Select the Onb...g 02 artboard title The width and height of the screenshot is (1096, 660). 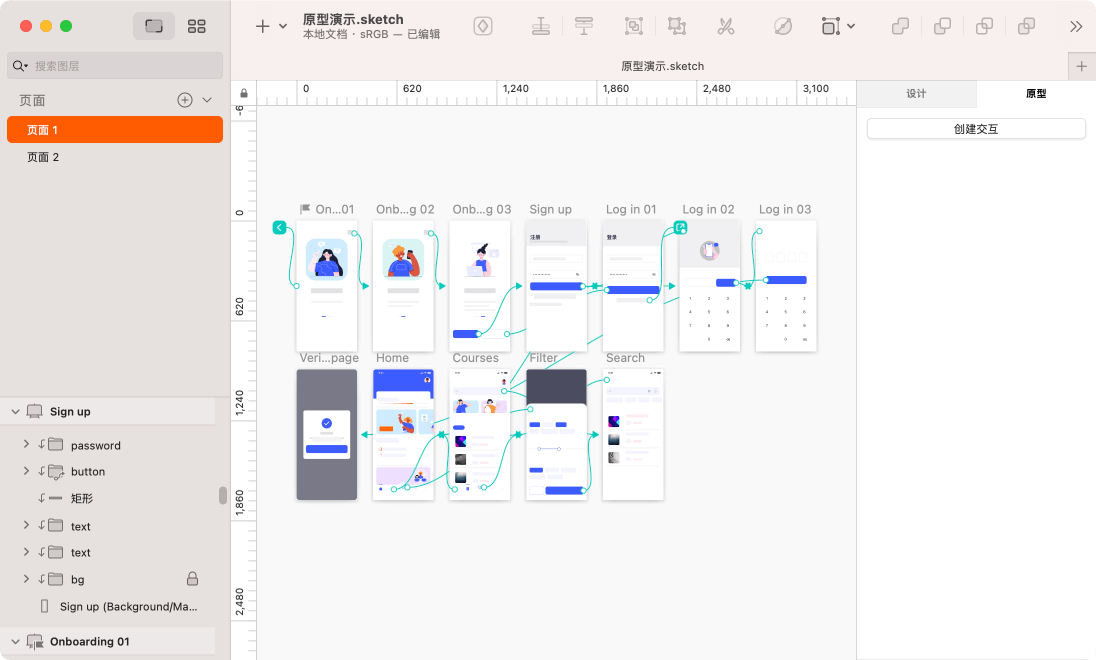pos(405,209)
